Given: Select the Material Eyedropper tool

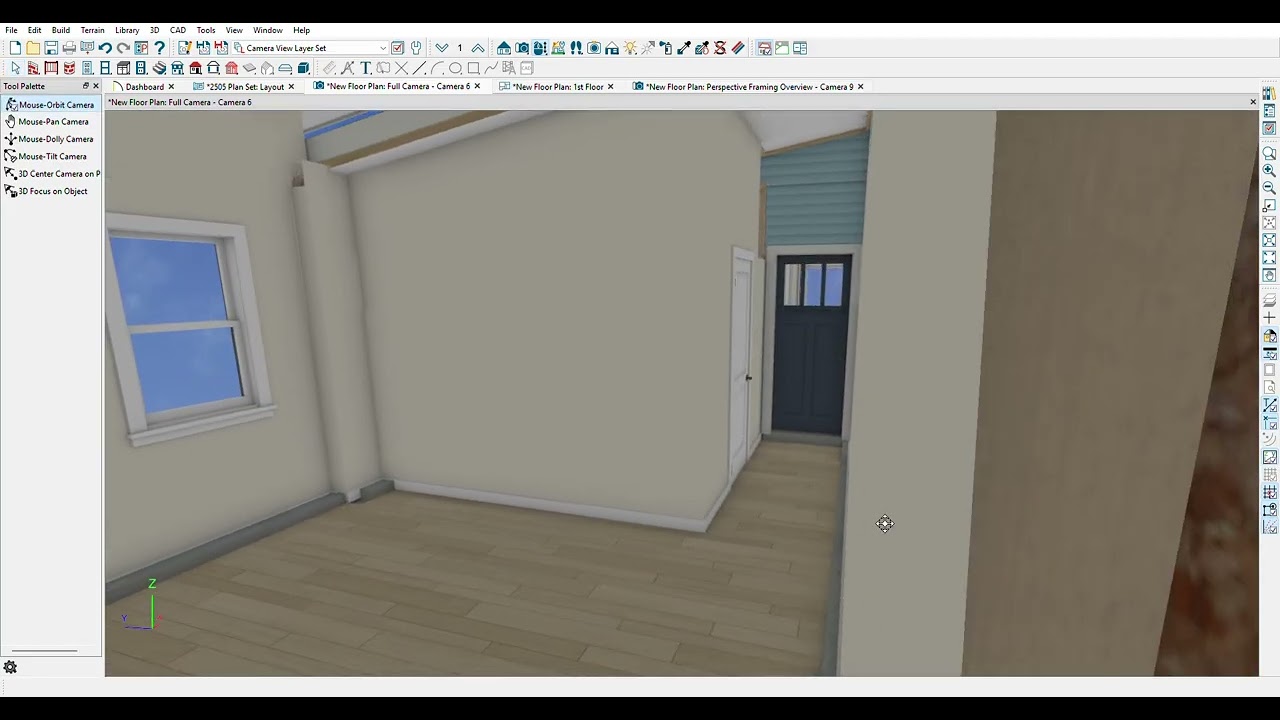Looking at the screenshot, I should tap(684, 48).
